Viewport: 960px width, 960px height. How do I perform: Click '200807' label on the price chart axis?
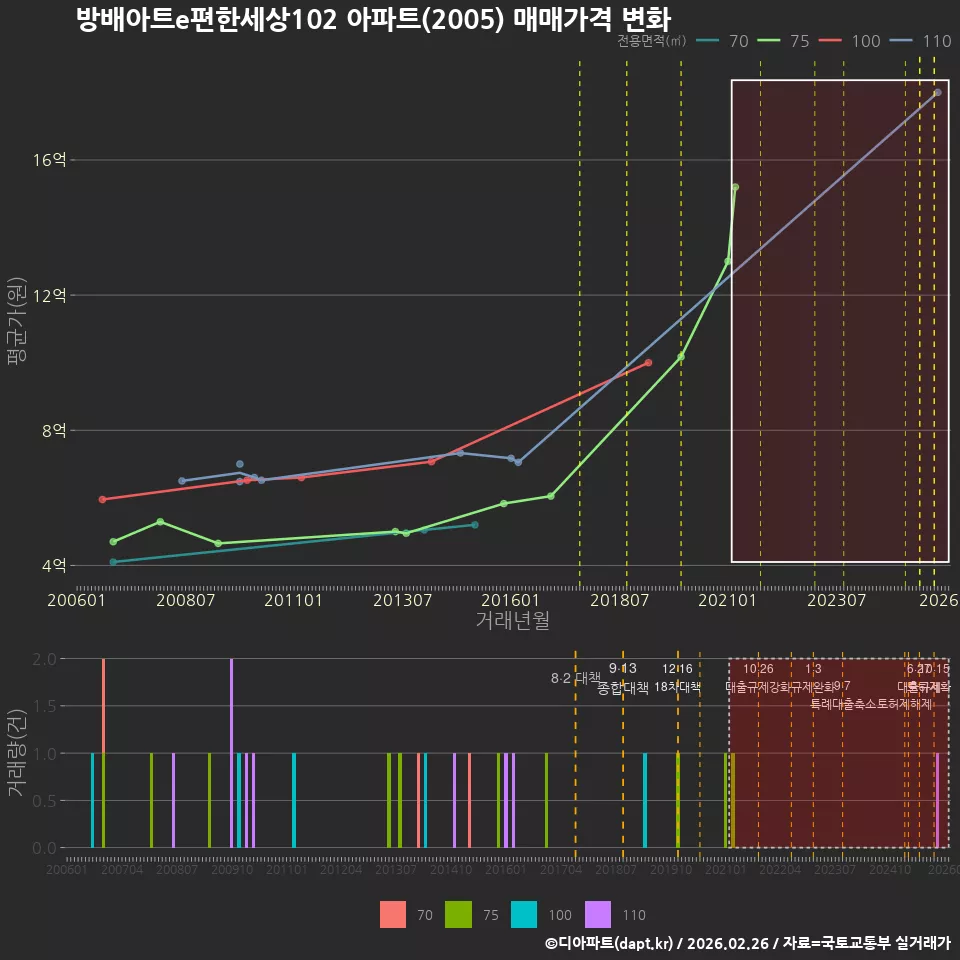pyautogui.click(x=186, y=600)
